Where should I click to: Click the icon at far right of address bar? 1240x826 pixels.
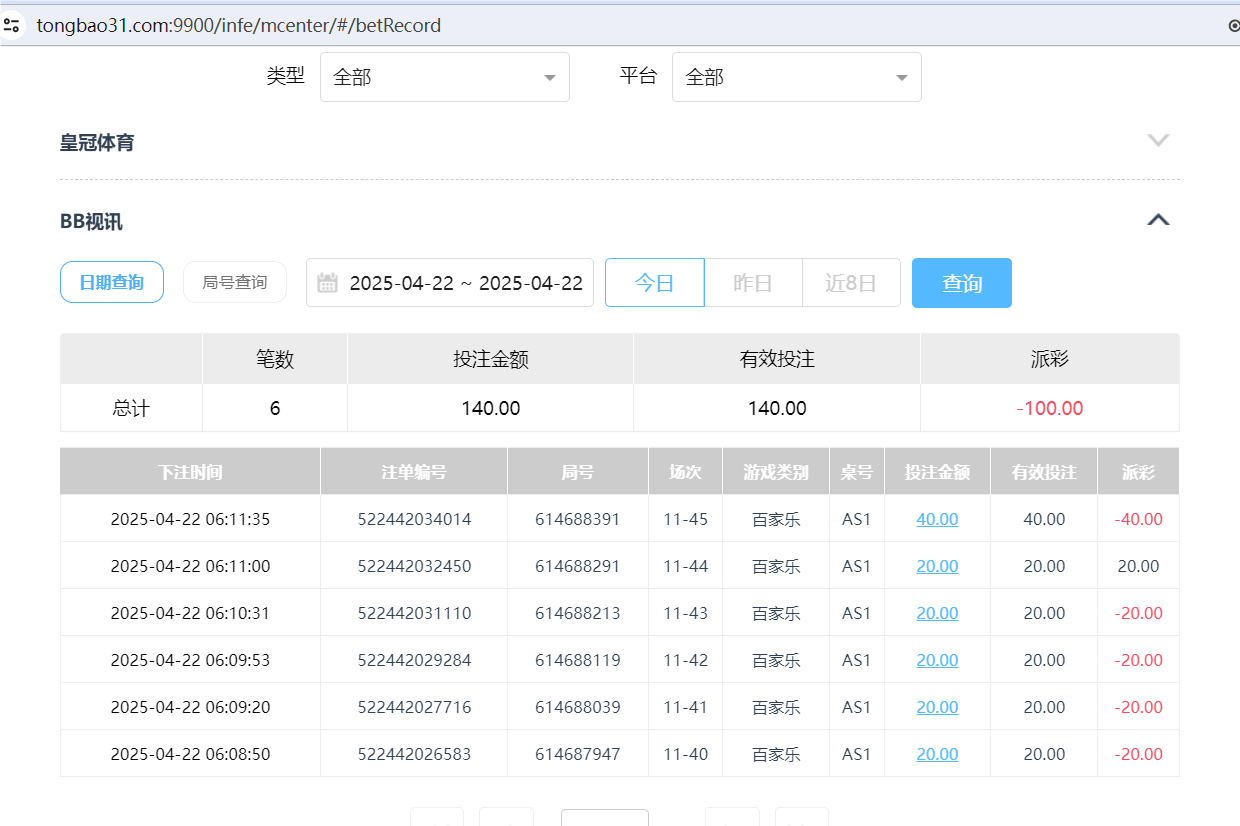click(1233, 25)
